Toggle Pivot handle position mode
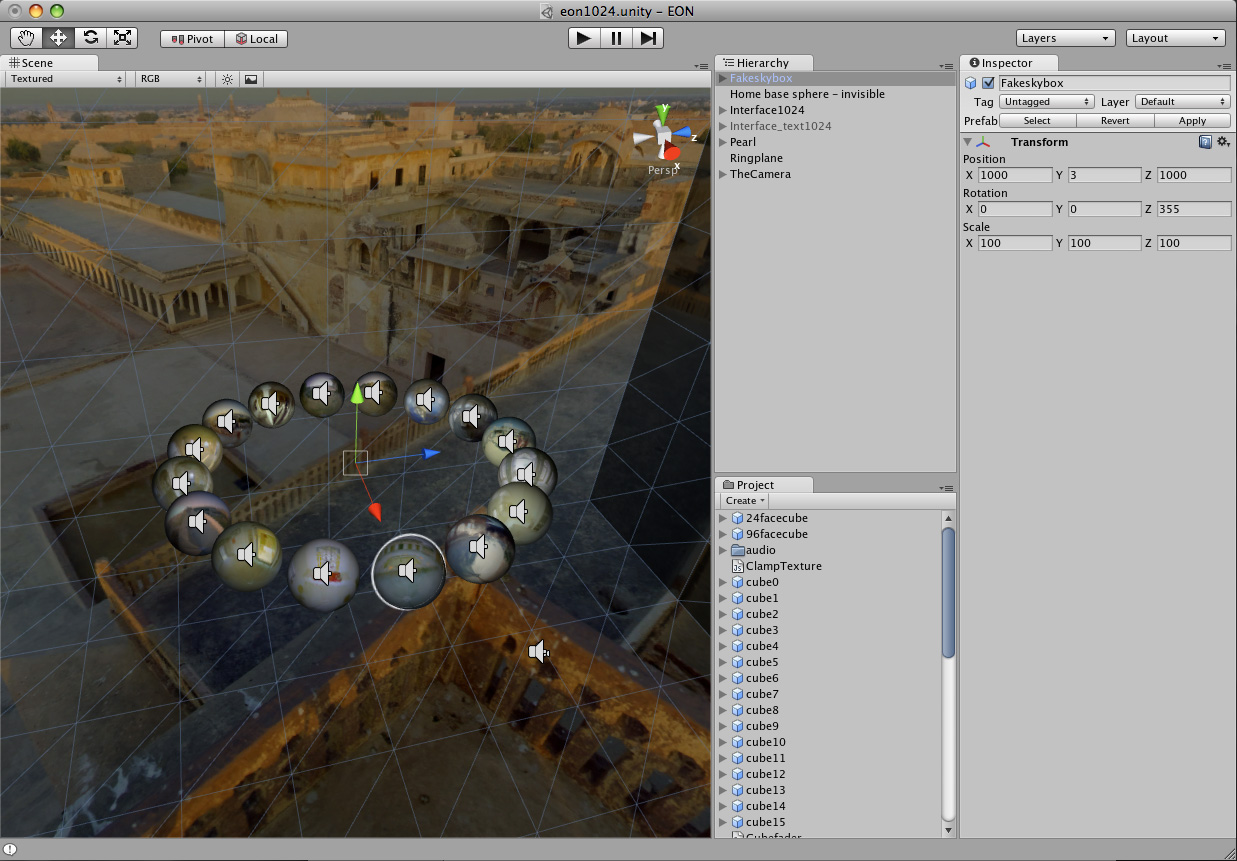 [192, 39]
